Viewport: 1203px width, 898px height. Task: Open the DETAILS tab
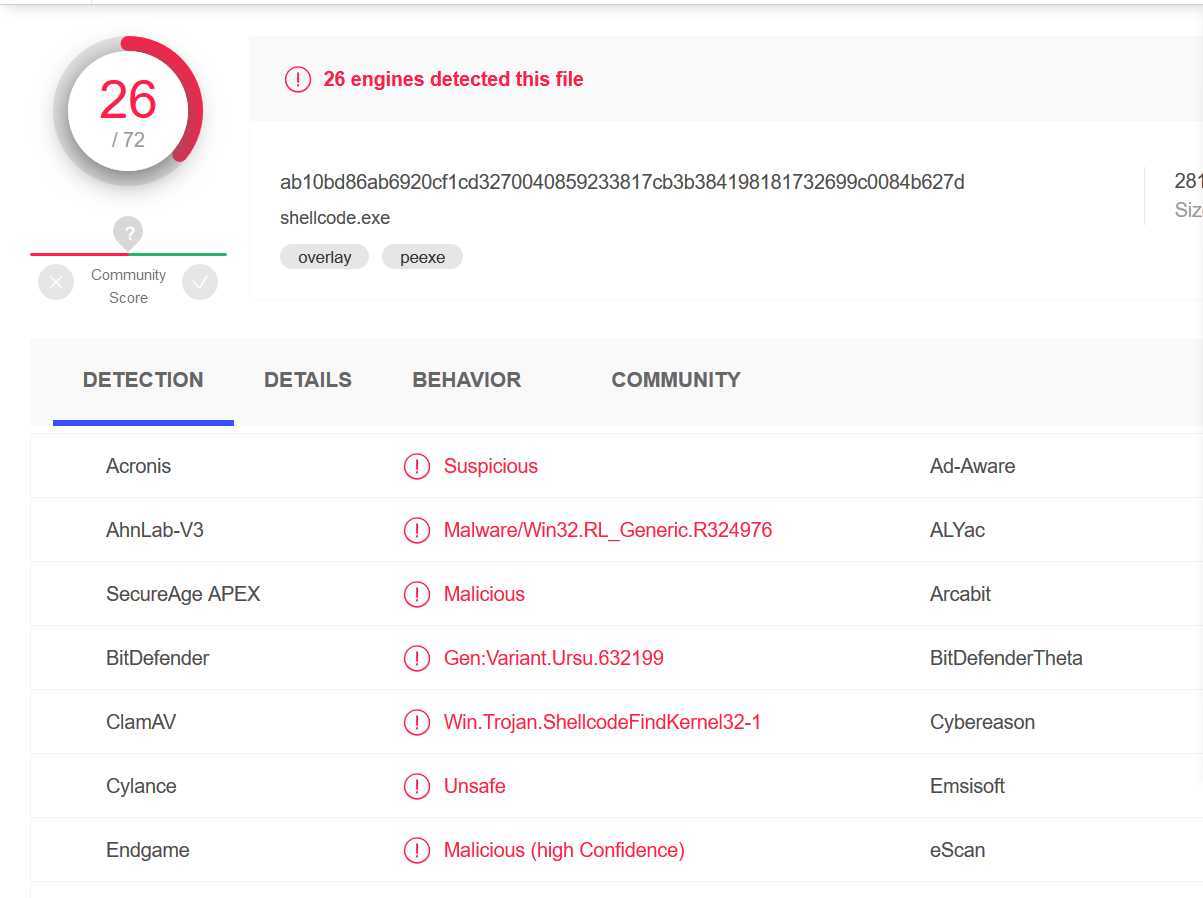click(308, 380)
